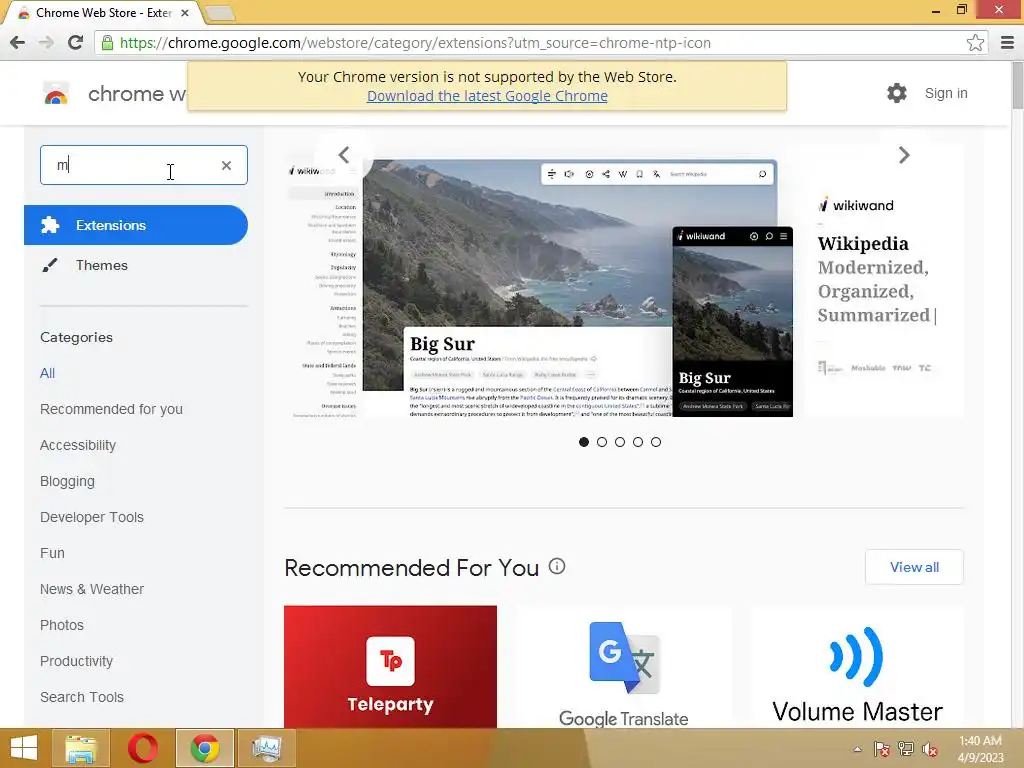The image size is (1024, 768).
Task: Open the monitor app in the taskbar
Action: (266, 748)
